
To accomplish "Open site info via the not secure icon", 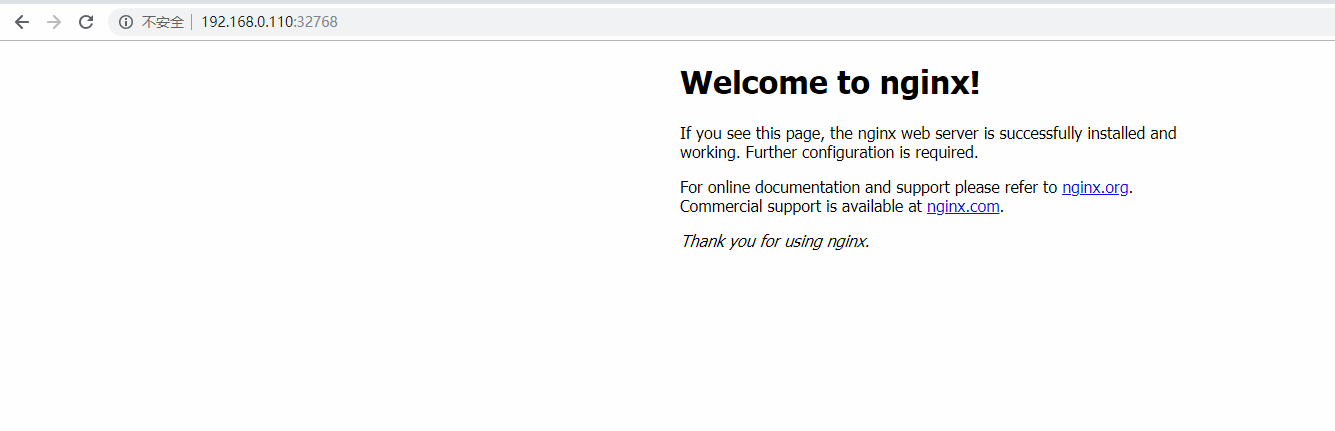I will [126, 22].
